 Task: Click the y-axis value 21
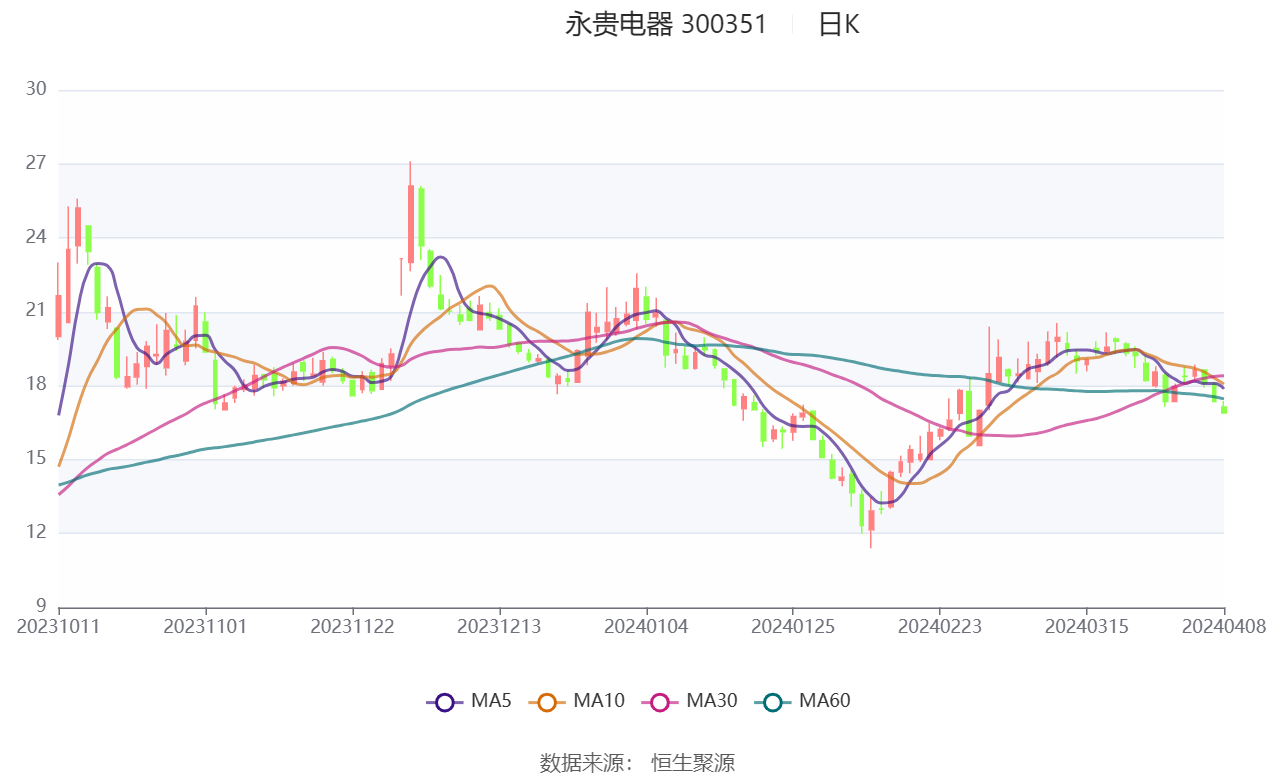point(36,311)
